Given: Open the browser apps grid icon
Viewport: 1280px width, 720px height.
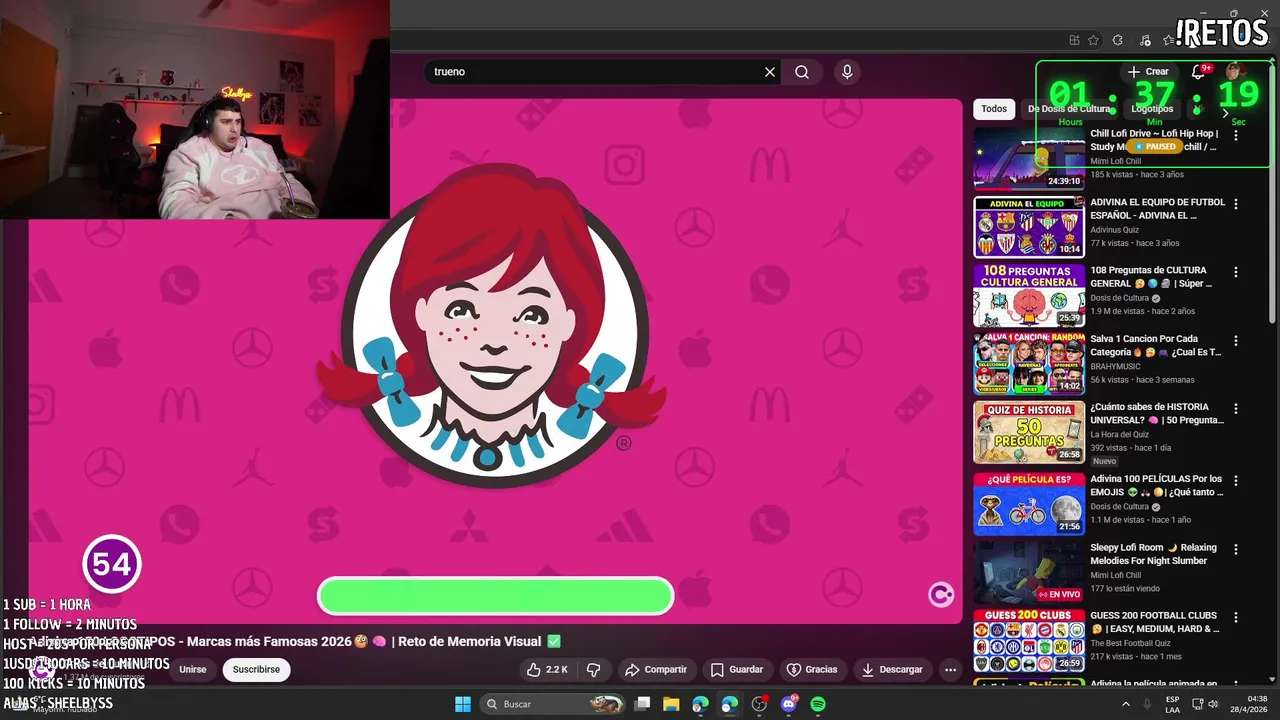Looking at the screenshot, I should coord(1074,40).
